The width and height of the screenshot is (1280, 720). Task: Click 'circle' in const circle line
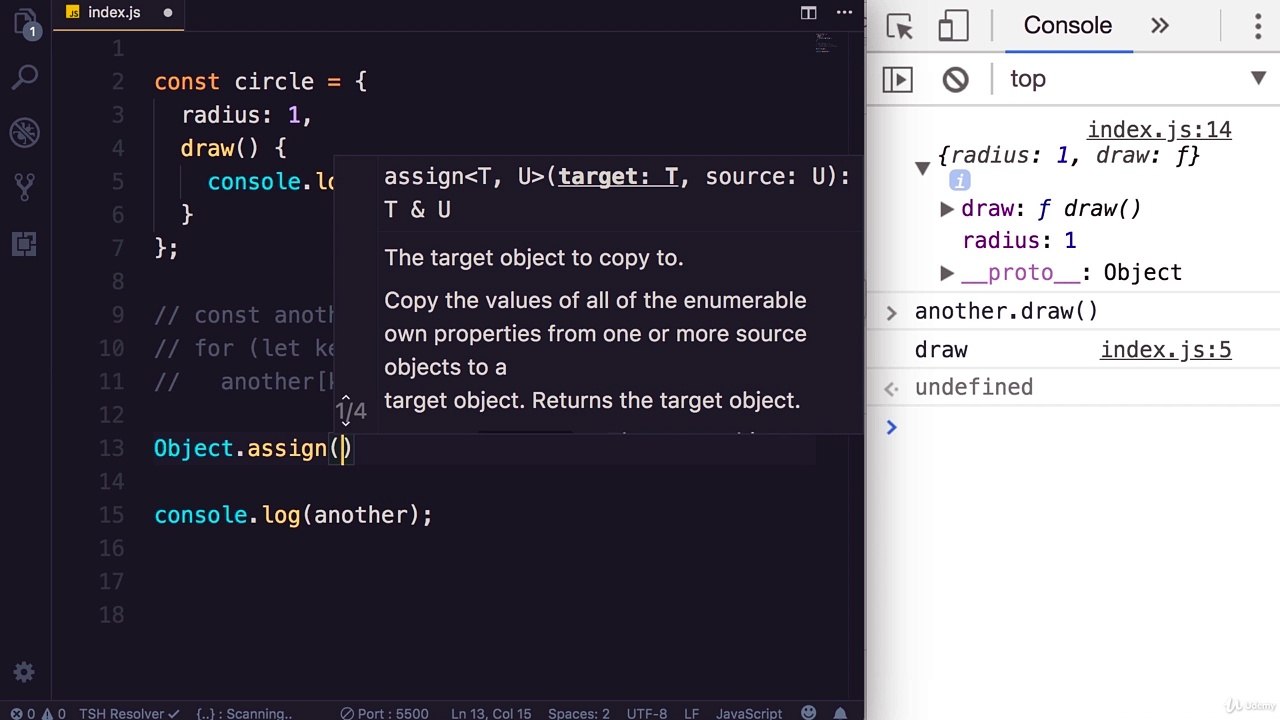tap(273, 82)
